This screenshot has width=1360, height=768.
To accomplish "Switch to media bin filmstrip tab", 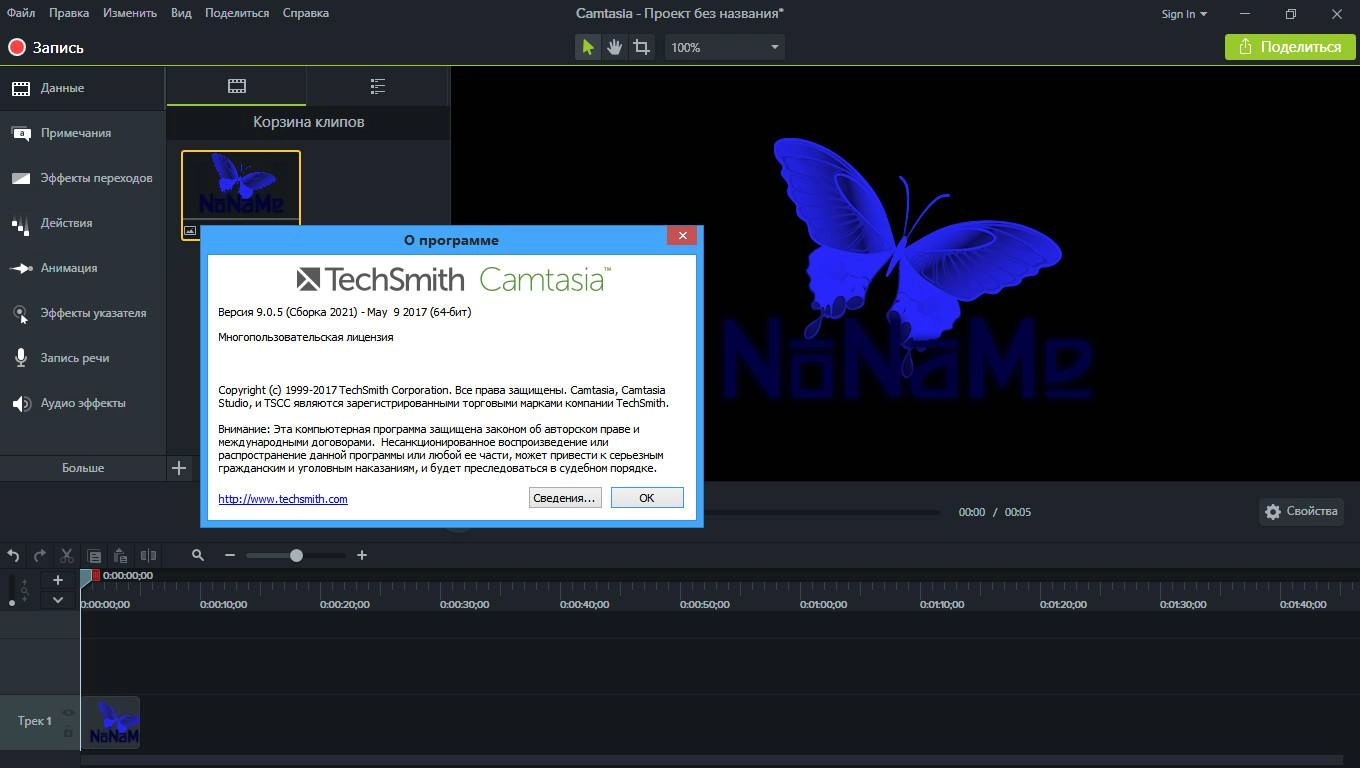I will (237, 86).
